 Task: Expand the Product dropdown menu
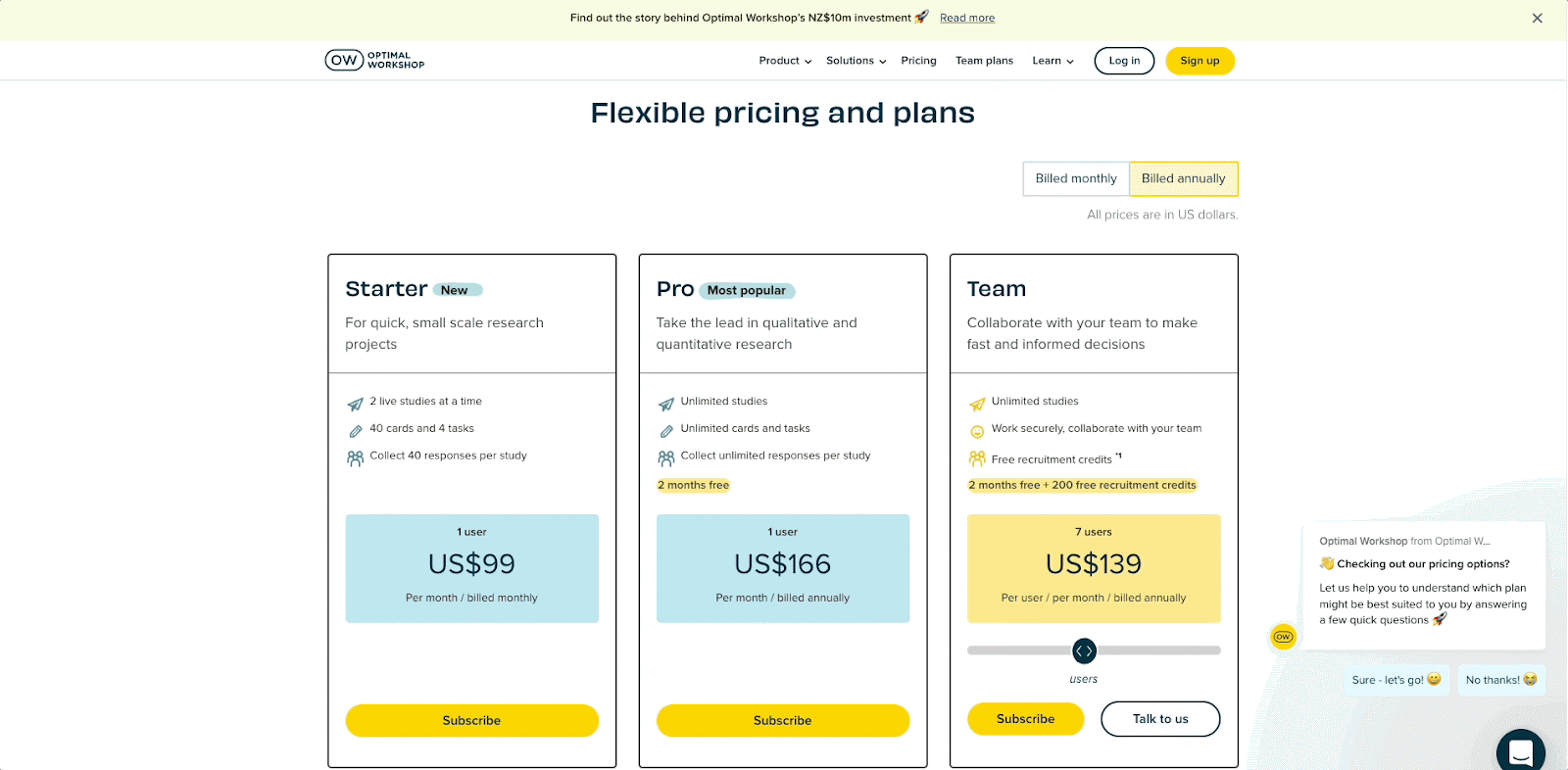[x=785, y=61]
